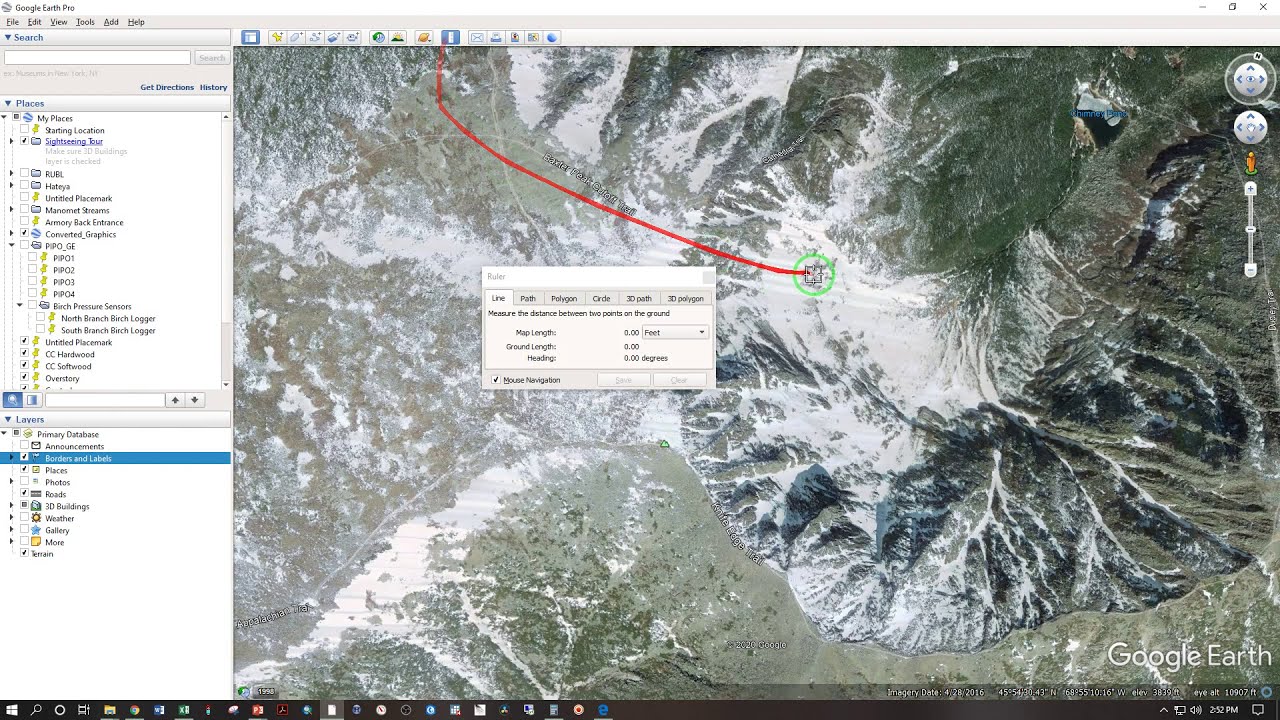Click the Search button

point(212,58)
